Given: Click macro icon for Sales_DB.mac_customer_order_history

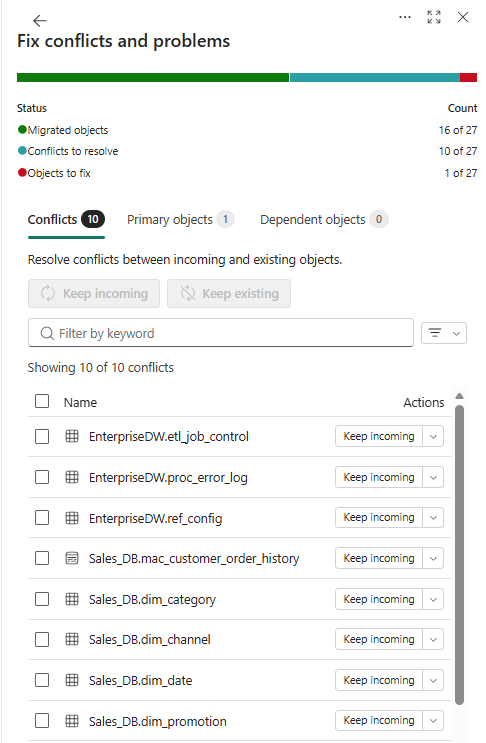Looking at the screenshot, I should point(72,558).
